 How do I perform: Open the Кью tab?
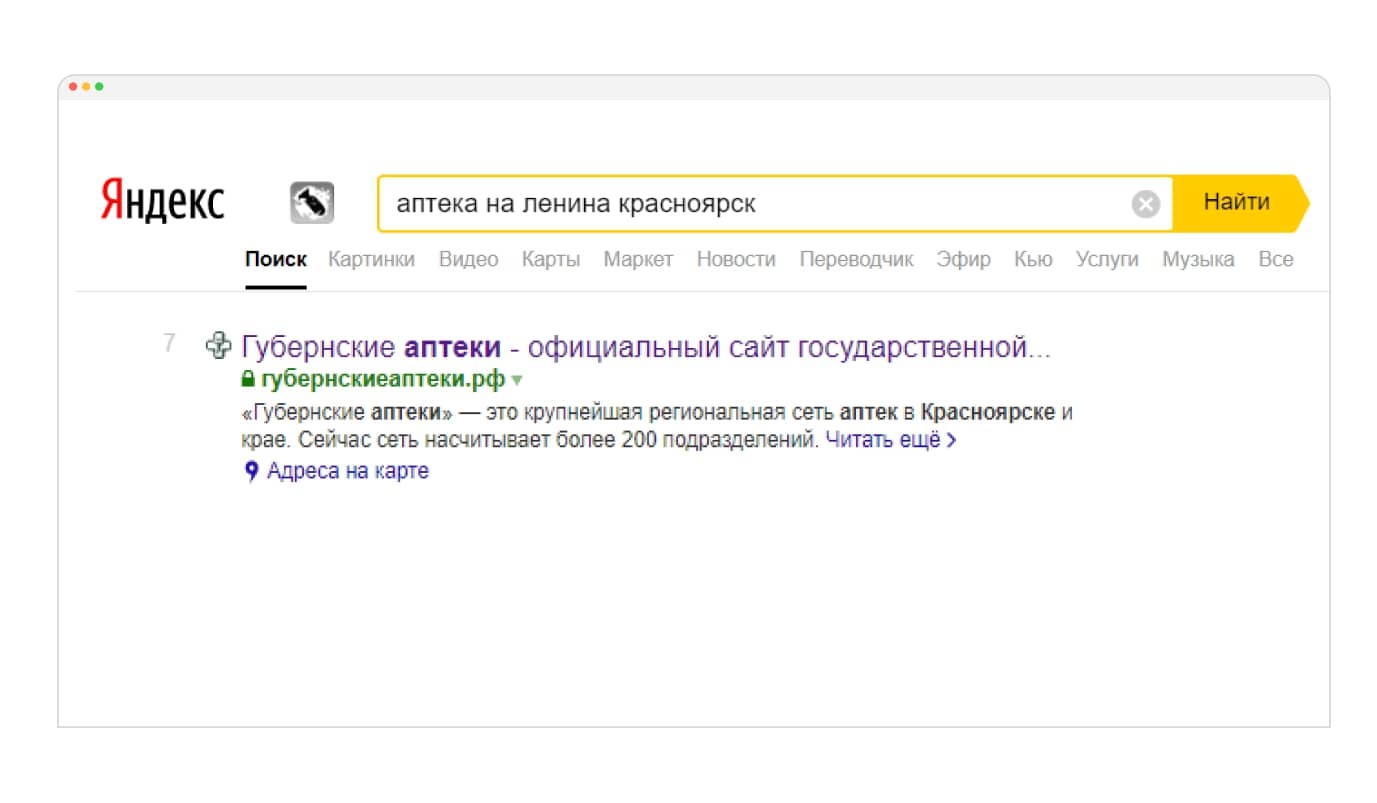coord(1033,259)
